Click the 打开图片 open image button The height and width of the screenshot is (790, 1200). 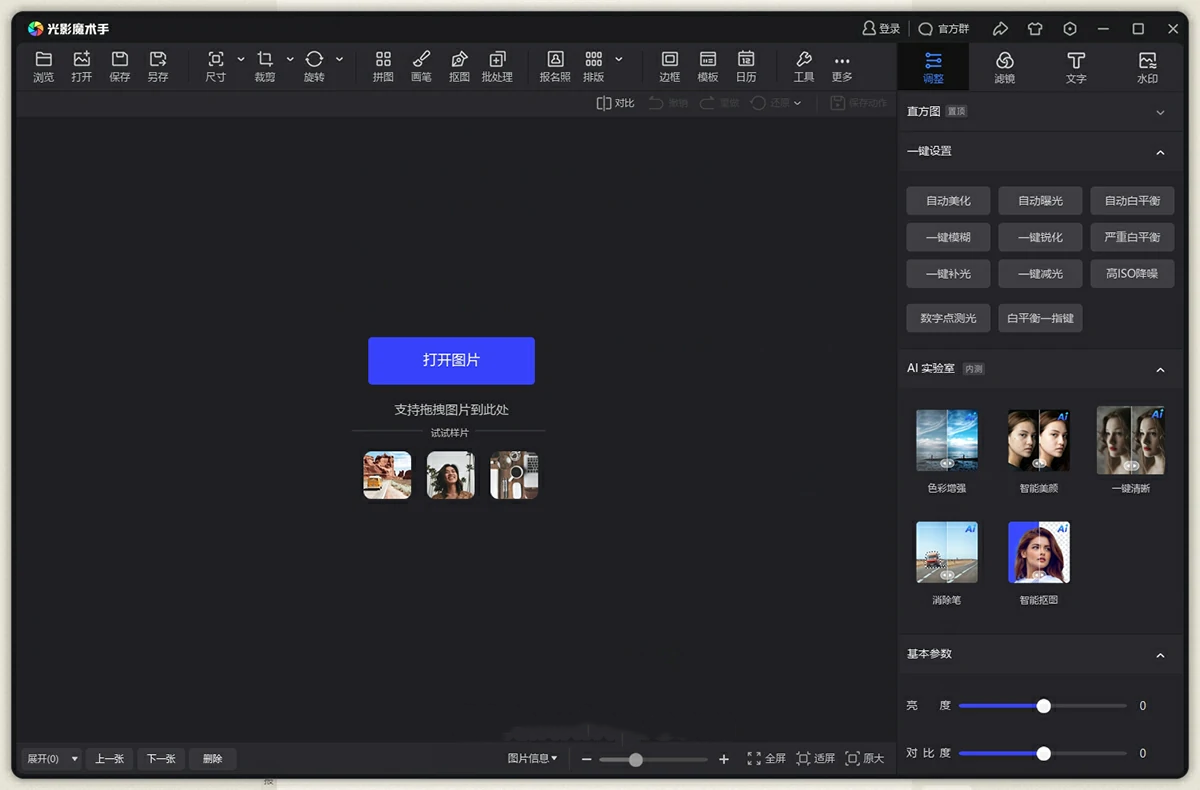[x=451, y=360]
